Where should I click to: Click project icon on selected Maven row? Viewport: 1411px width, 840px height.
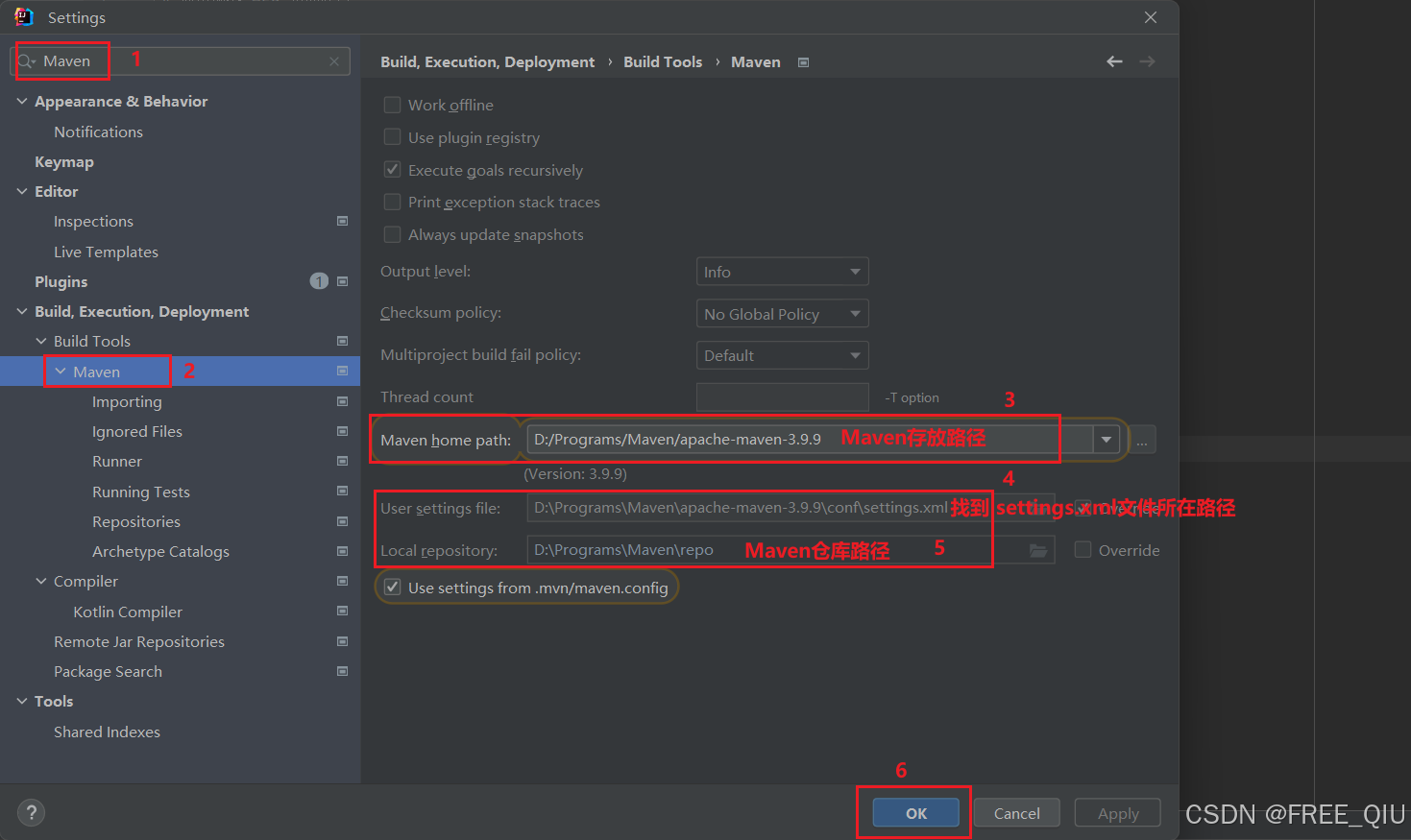(342, 371)
